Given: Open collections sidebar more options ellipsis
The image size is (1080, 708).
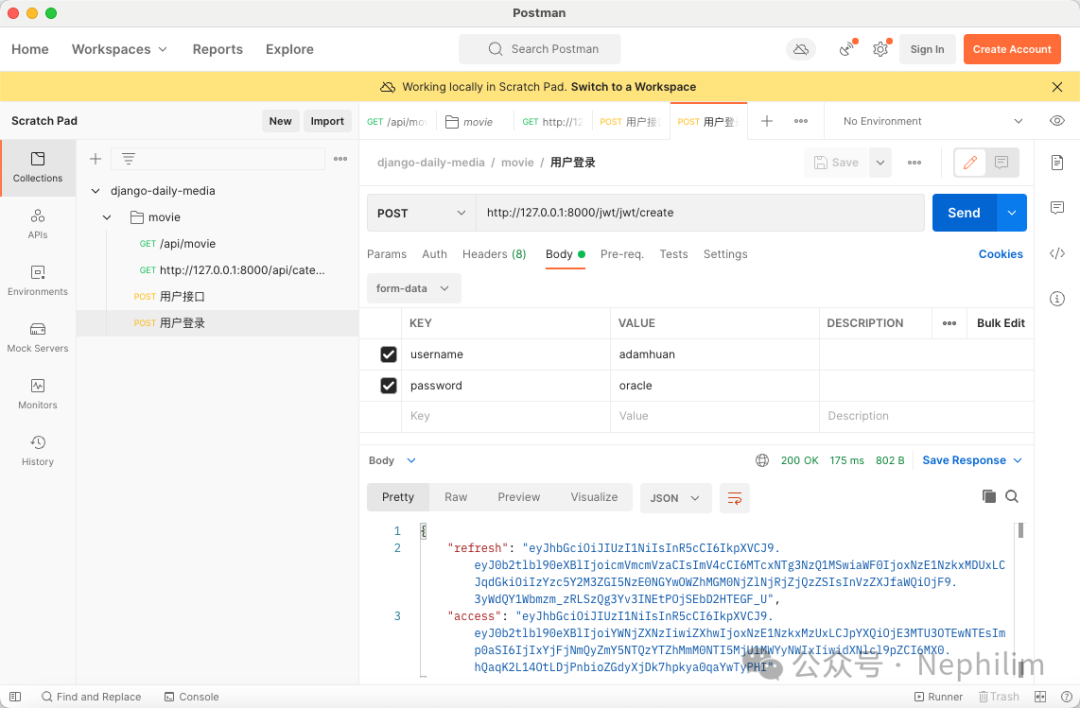Looking at the screenshot, I should click(340, 159).
